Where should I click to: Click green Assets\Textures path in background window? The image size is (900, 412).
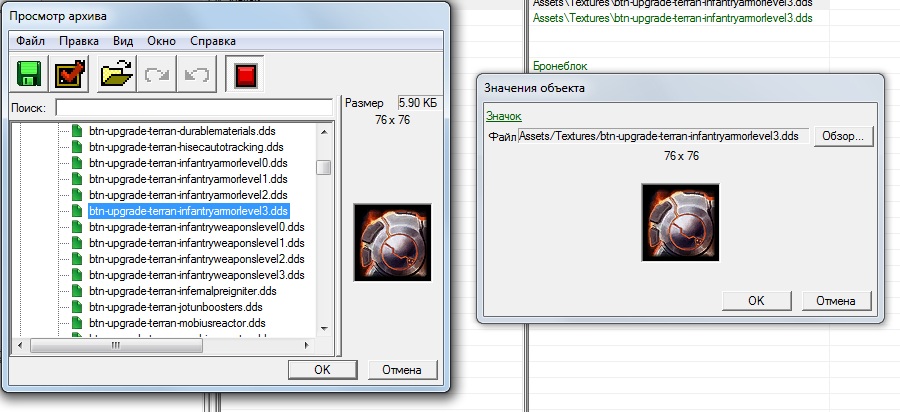pyautogui.click(x=673, y=18)
